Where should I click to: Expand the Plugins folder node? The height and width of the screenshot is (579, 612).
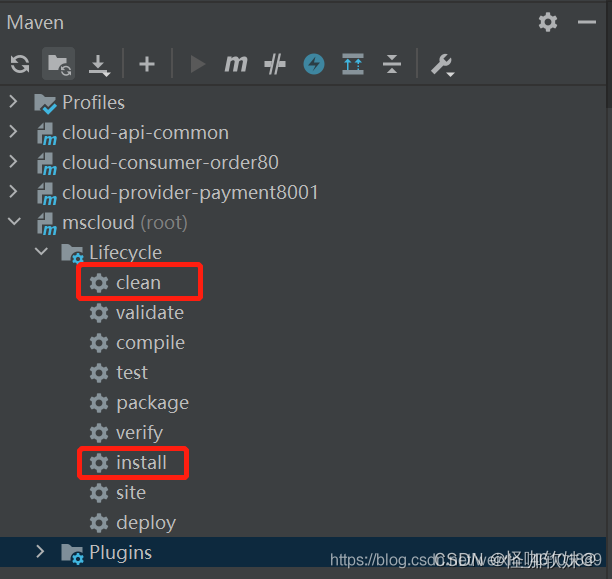[40, 552]
